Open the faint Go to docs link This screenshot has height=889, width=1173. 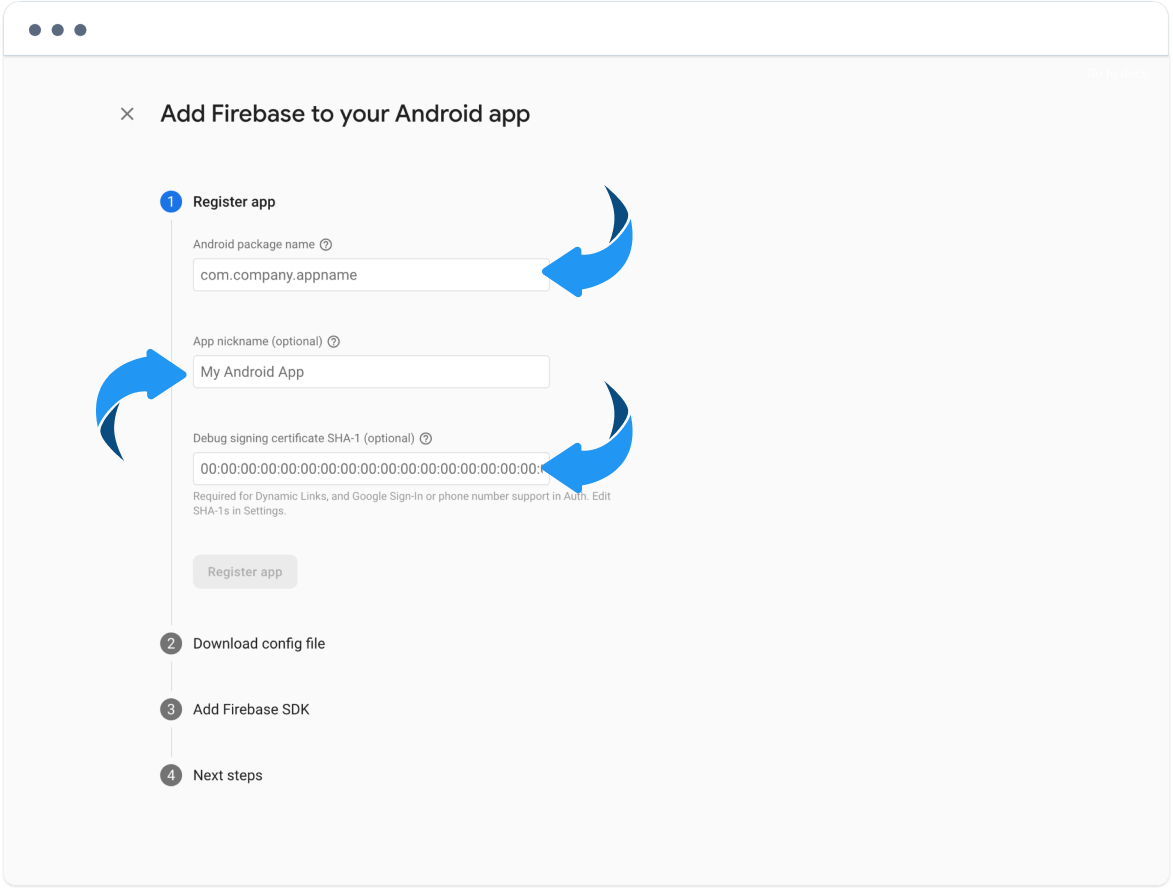click(x=1117, y=73)
